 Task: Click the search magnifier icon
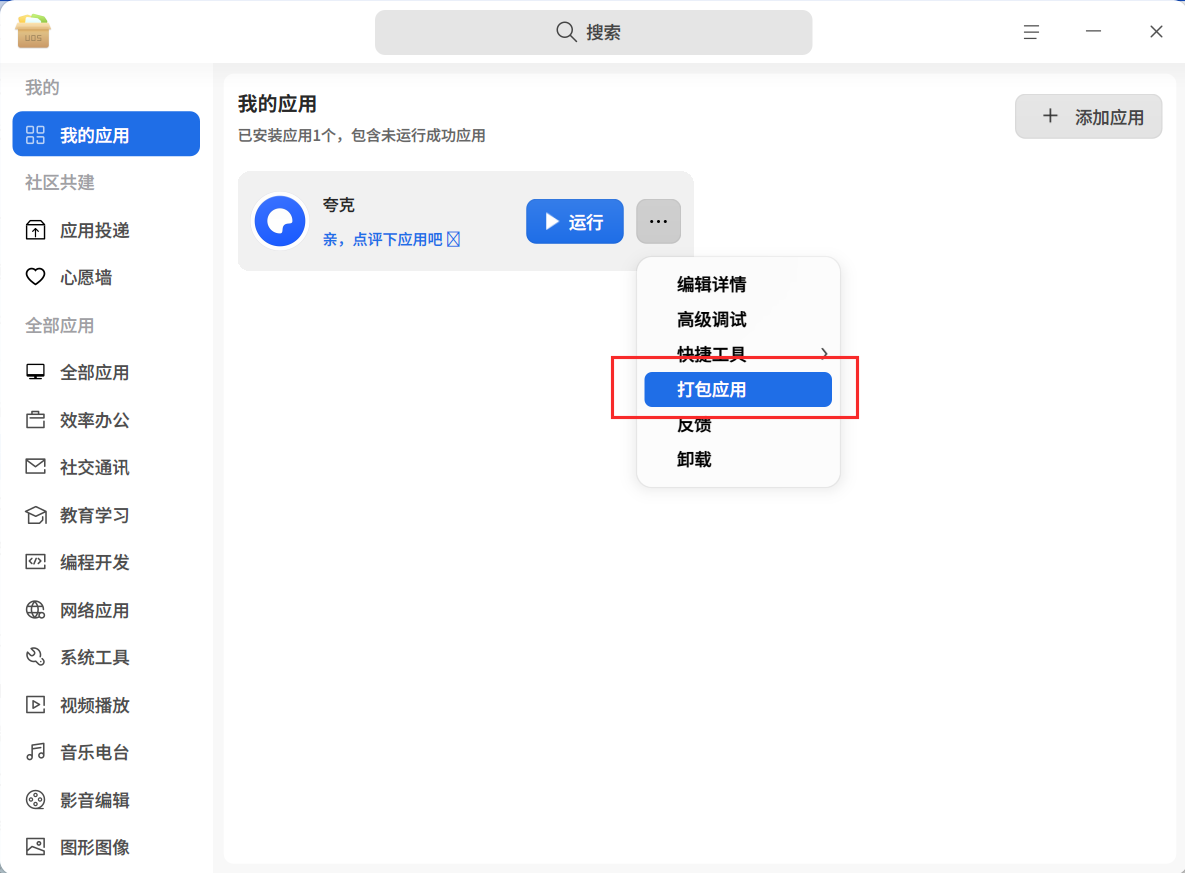tap(566, 32)
